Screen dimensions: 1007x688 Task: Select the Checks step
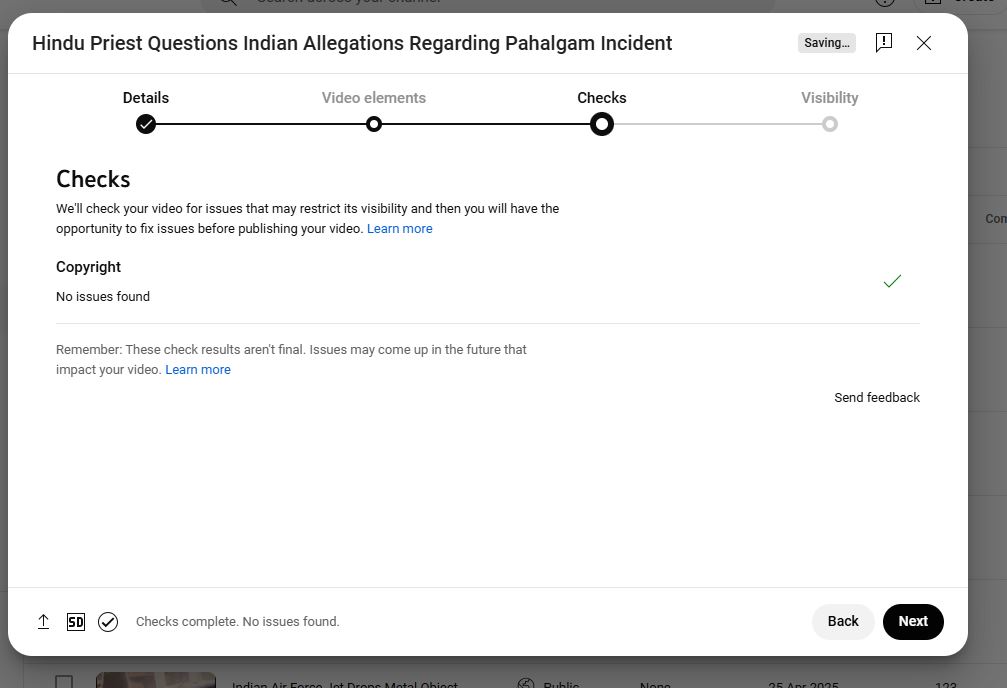coord(602,98)
